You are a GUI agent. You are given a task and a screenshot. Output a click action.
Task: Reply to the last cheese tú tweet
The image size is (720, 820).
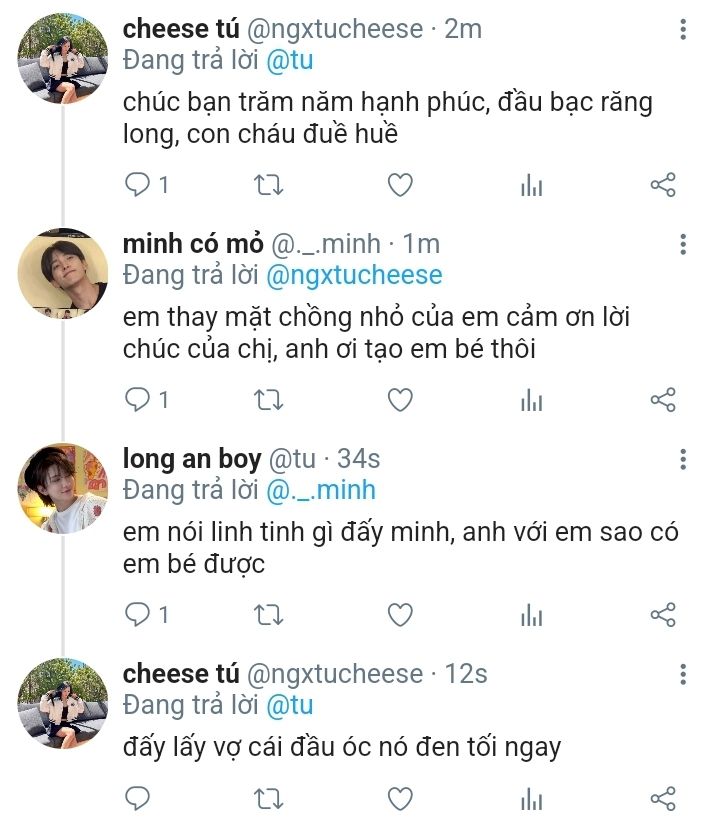point(138,797)
